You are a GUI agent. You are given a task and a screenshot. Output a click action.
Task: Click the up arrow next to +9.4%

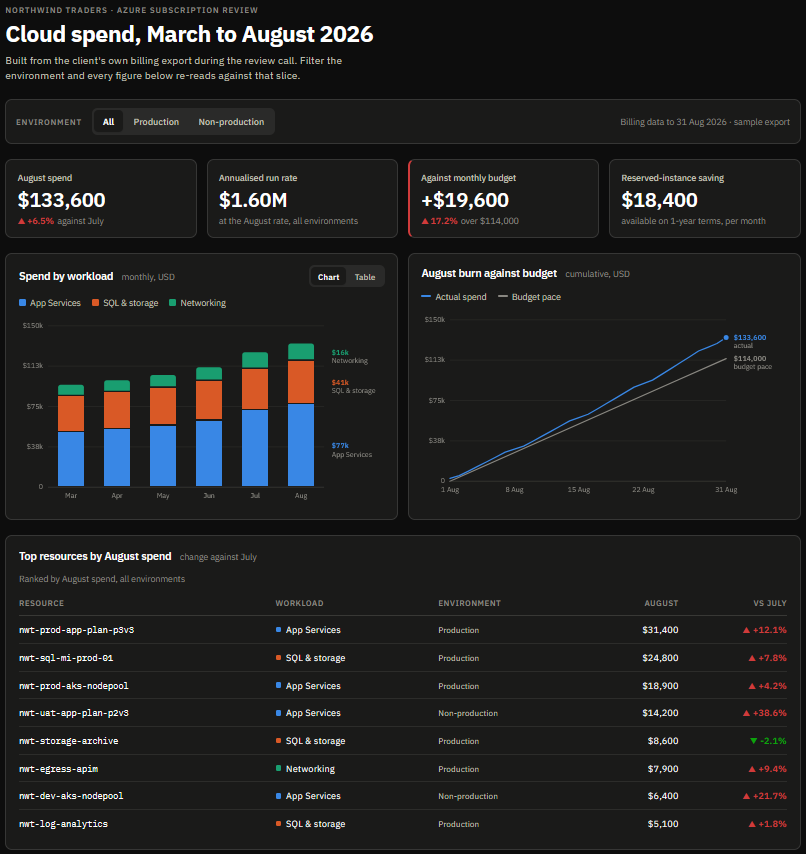[x=752, y=769]
